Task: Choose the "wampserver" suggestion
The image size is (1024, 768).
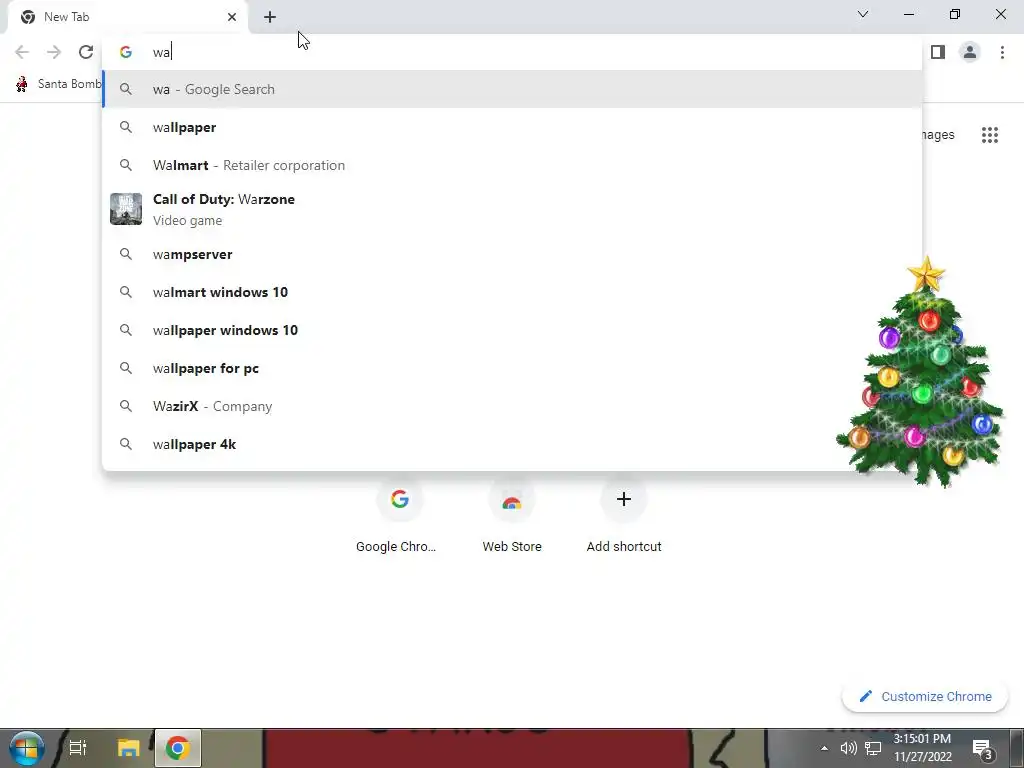Action: coord(512,254)
